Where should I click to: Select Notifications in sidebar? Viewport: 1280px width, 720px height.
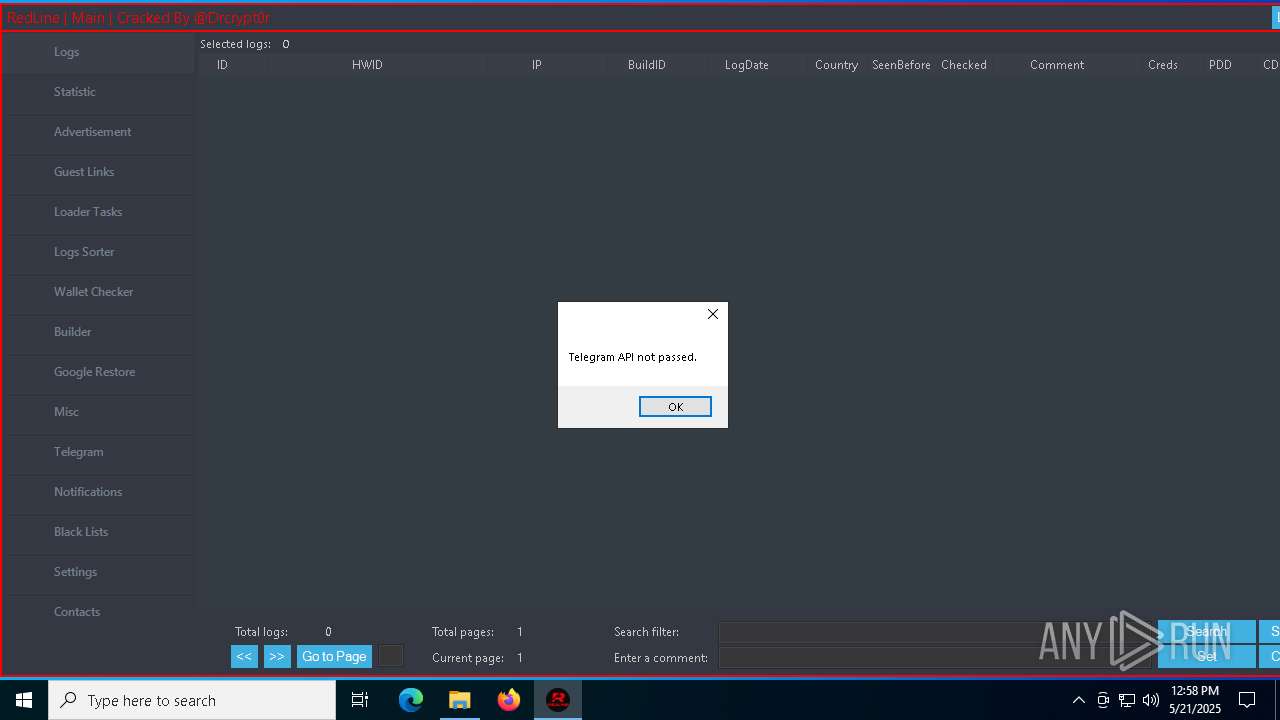pyautogui.click(x=99, y=493)
